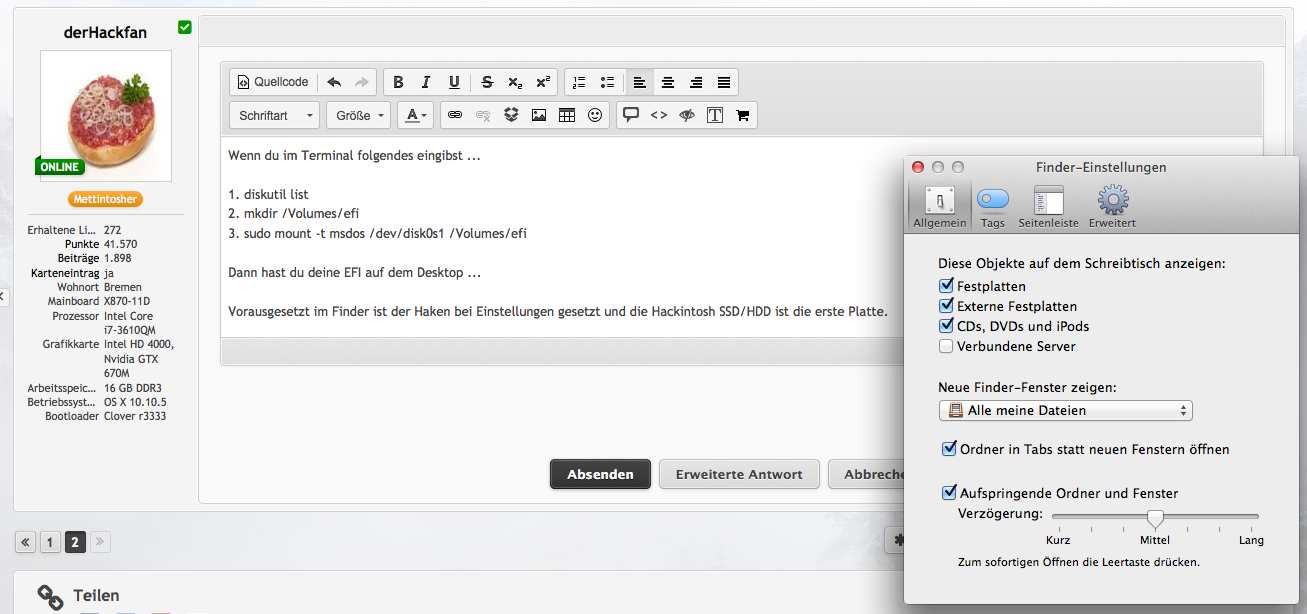Align text left in editor
This screenshot has height=614, width=1307.
(640, 82)
